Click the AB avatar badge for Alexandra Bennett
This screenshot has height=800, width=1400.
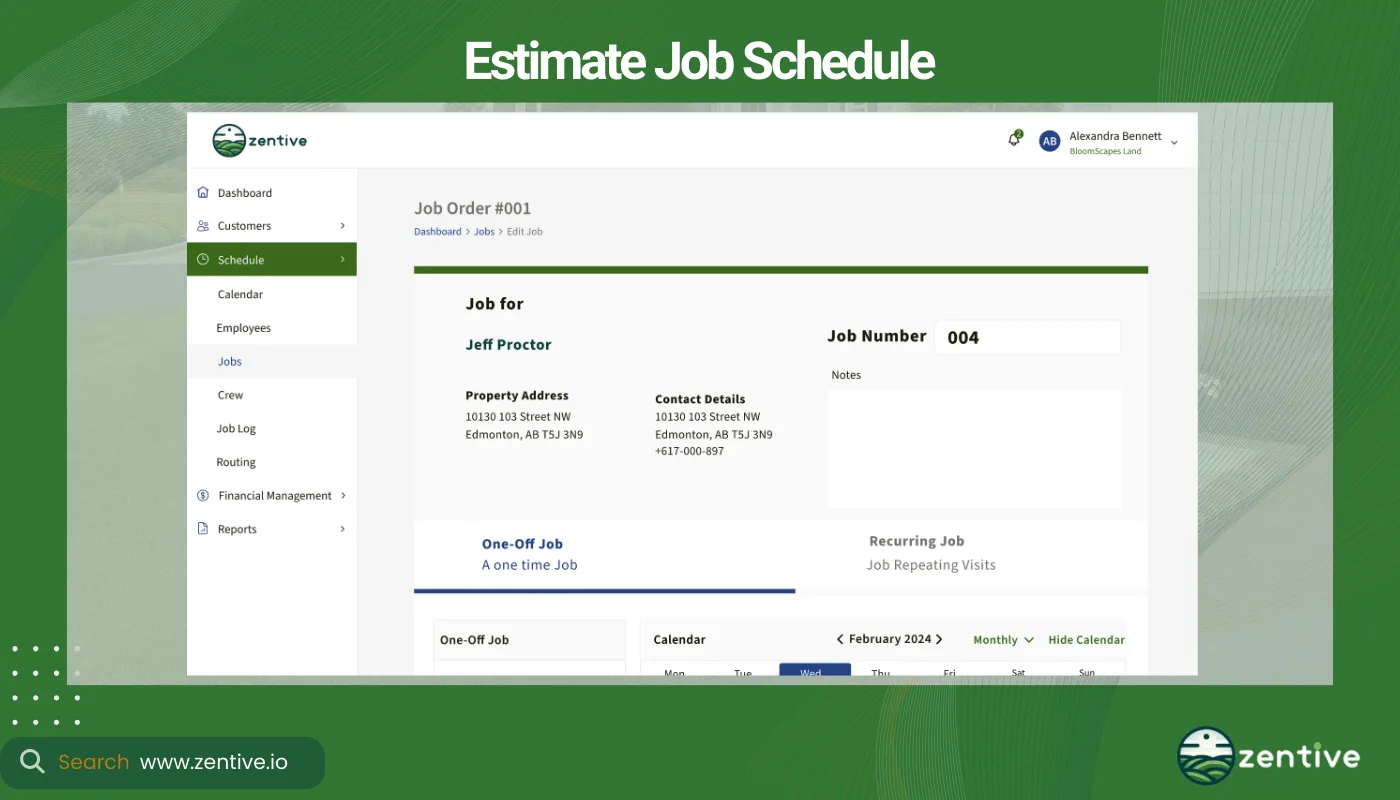[1049, 141]
